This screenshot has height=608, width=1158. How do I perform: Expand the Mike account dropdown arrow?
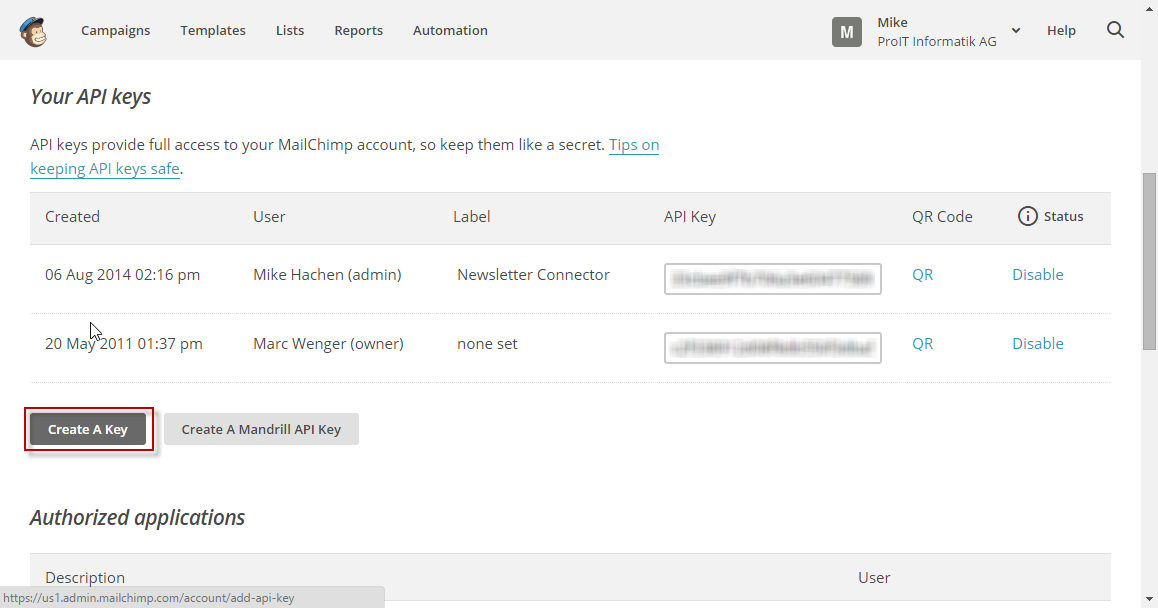tap(1016, 31)
